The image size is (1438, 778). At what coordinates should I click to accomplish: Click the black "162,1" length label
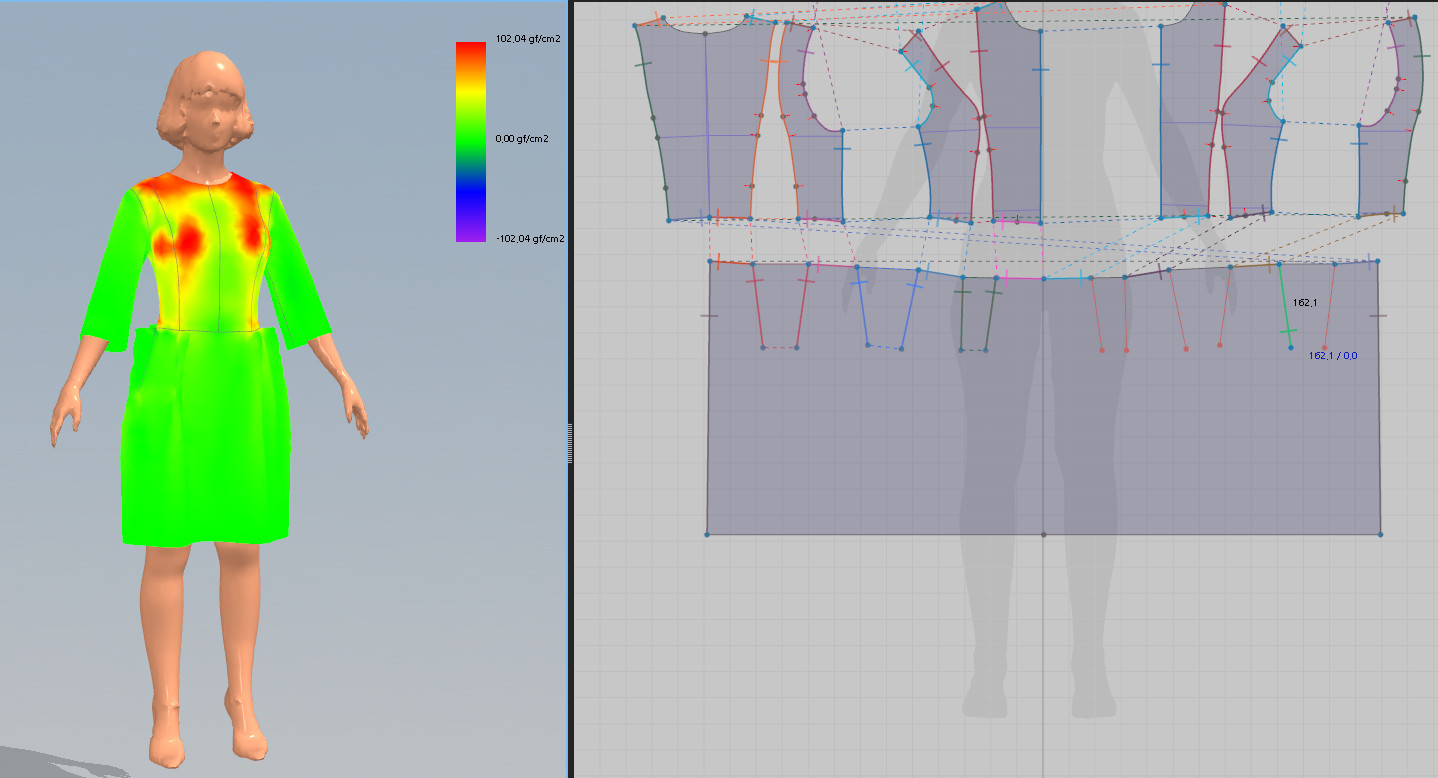pos(1304,302)
